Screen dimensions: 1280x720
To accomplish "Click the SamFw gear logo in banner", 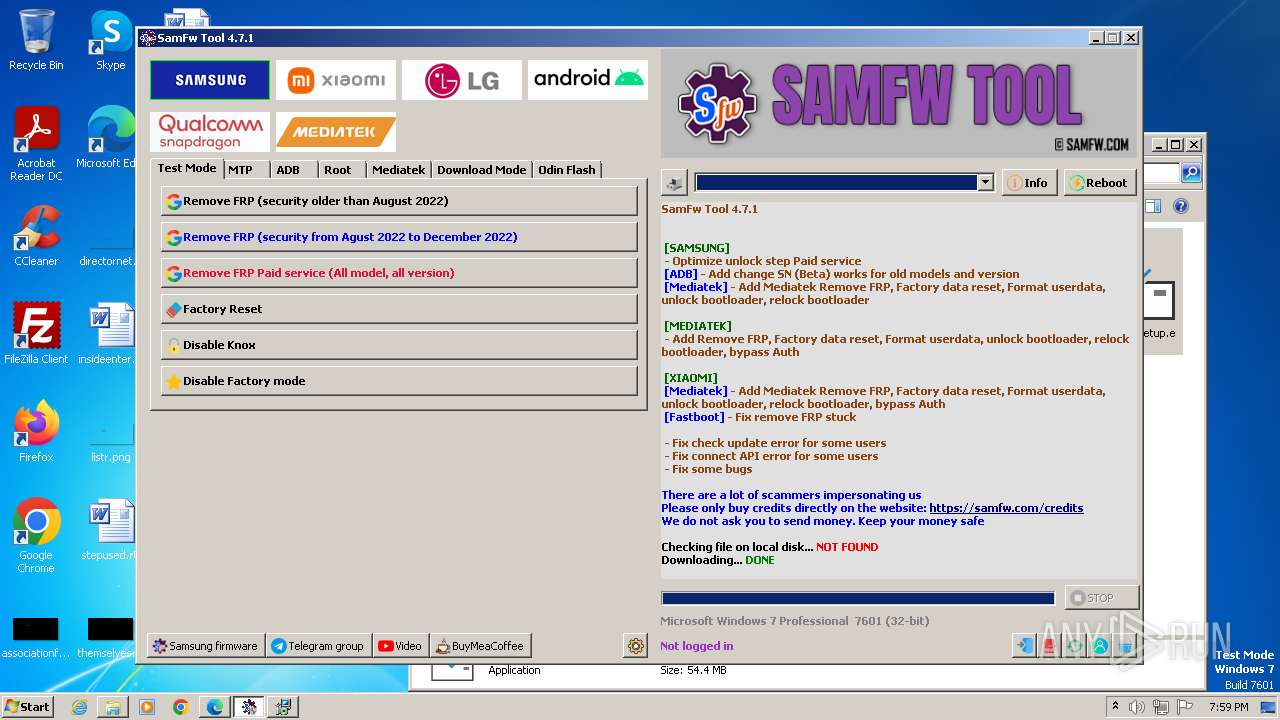I will coord(717,103).
